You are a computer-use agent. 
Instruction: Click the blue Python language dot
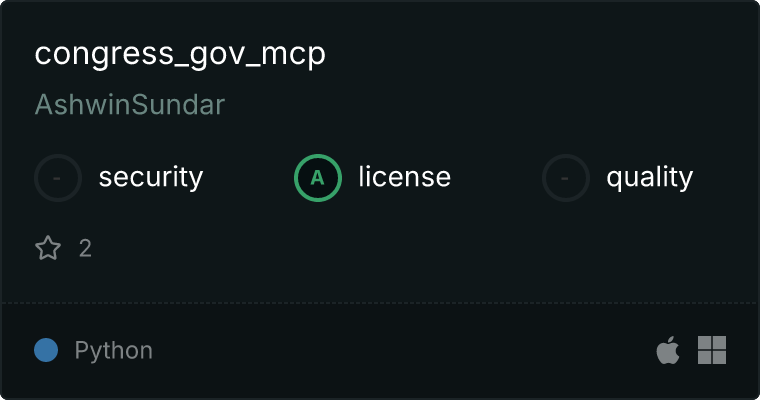[x=46, y=350]
